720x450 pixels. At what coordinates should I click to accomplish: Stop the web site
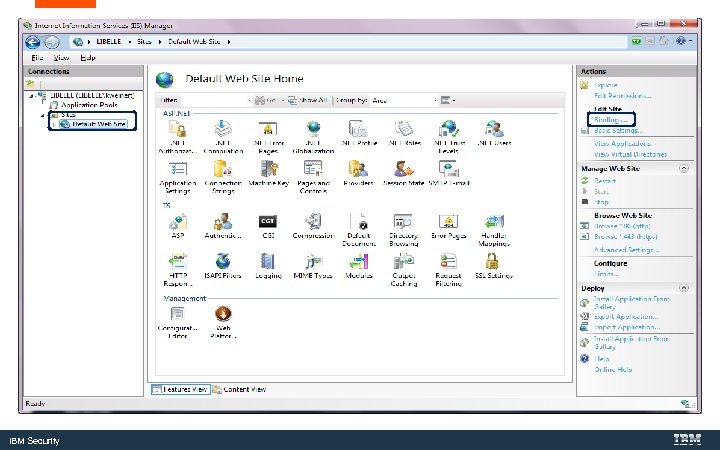pyautogui.click(x=601, y=202)
